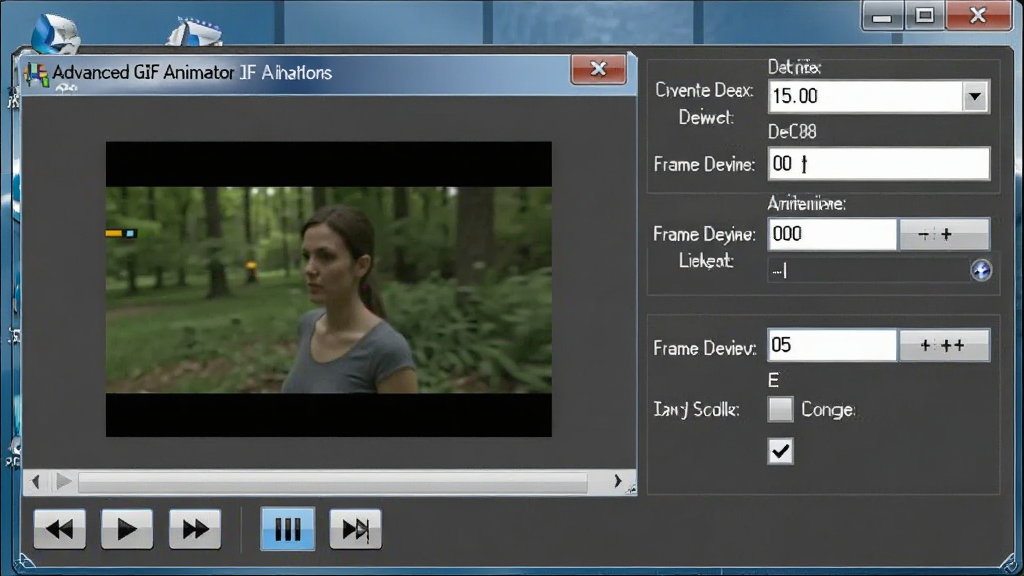Click the plus button beside the 000 field
Viewport: 1024px width, 576px height.
(944, 234)
